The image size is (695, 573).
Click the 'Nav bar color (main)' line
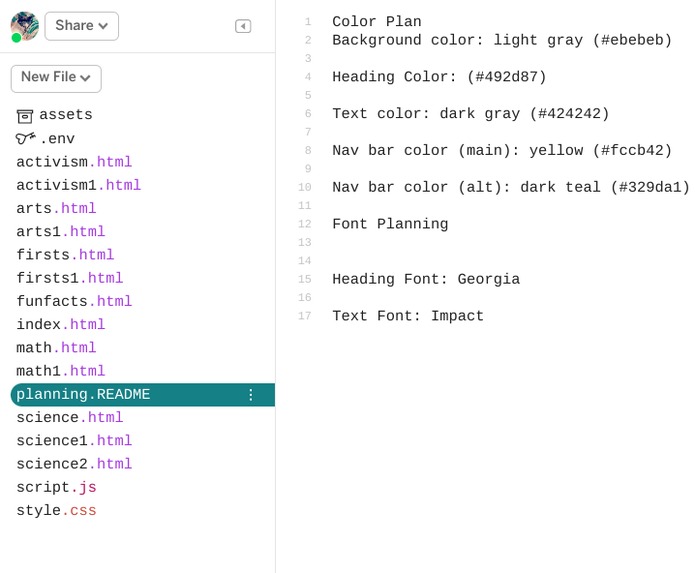(x=502, y=150)
